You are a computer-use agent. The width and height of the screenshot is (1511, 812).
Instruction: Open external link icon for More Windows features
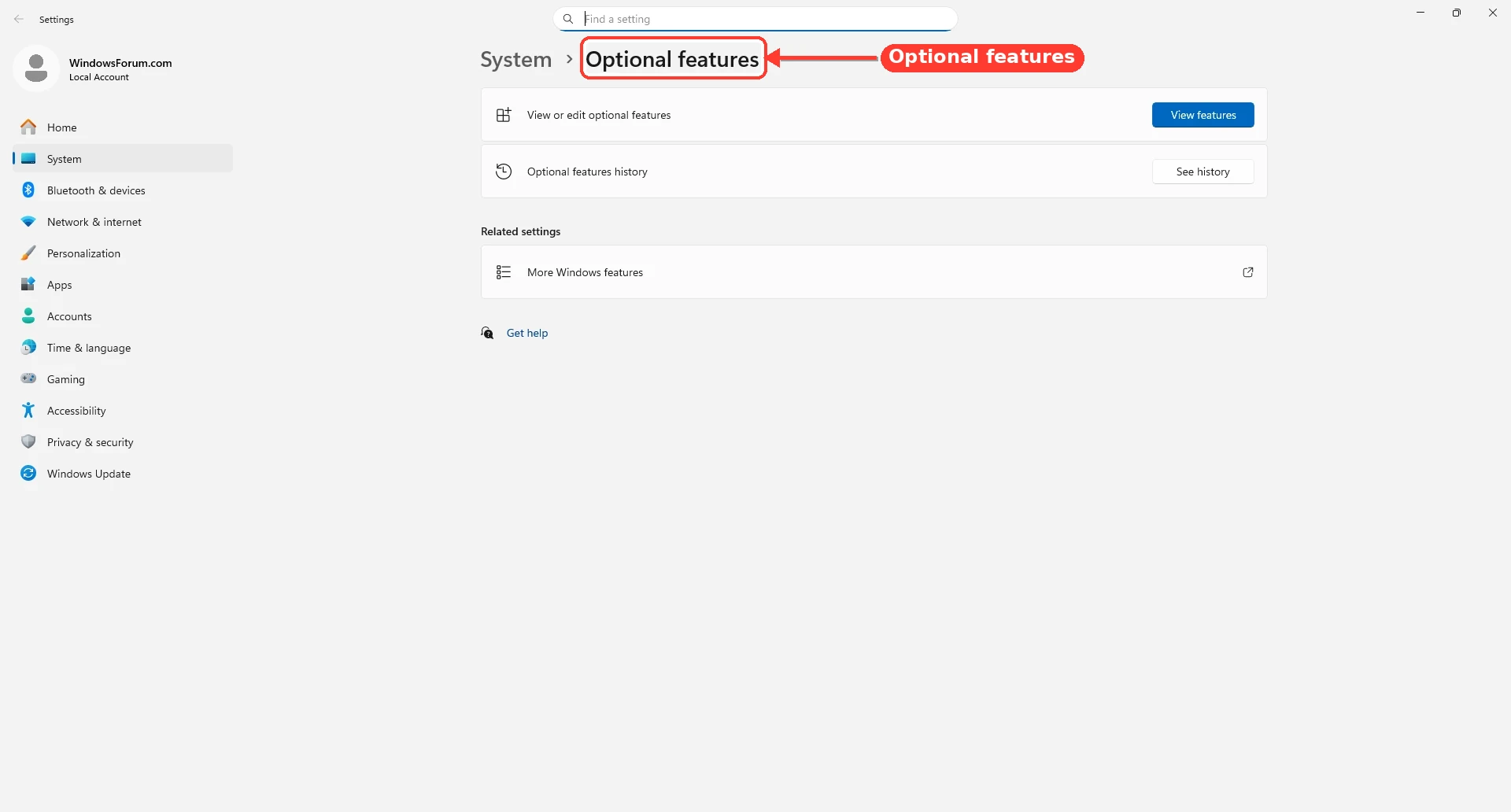click(x=1248, y=272)
